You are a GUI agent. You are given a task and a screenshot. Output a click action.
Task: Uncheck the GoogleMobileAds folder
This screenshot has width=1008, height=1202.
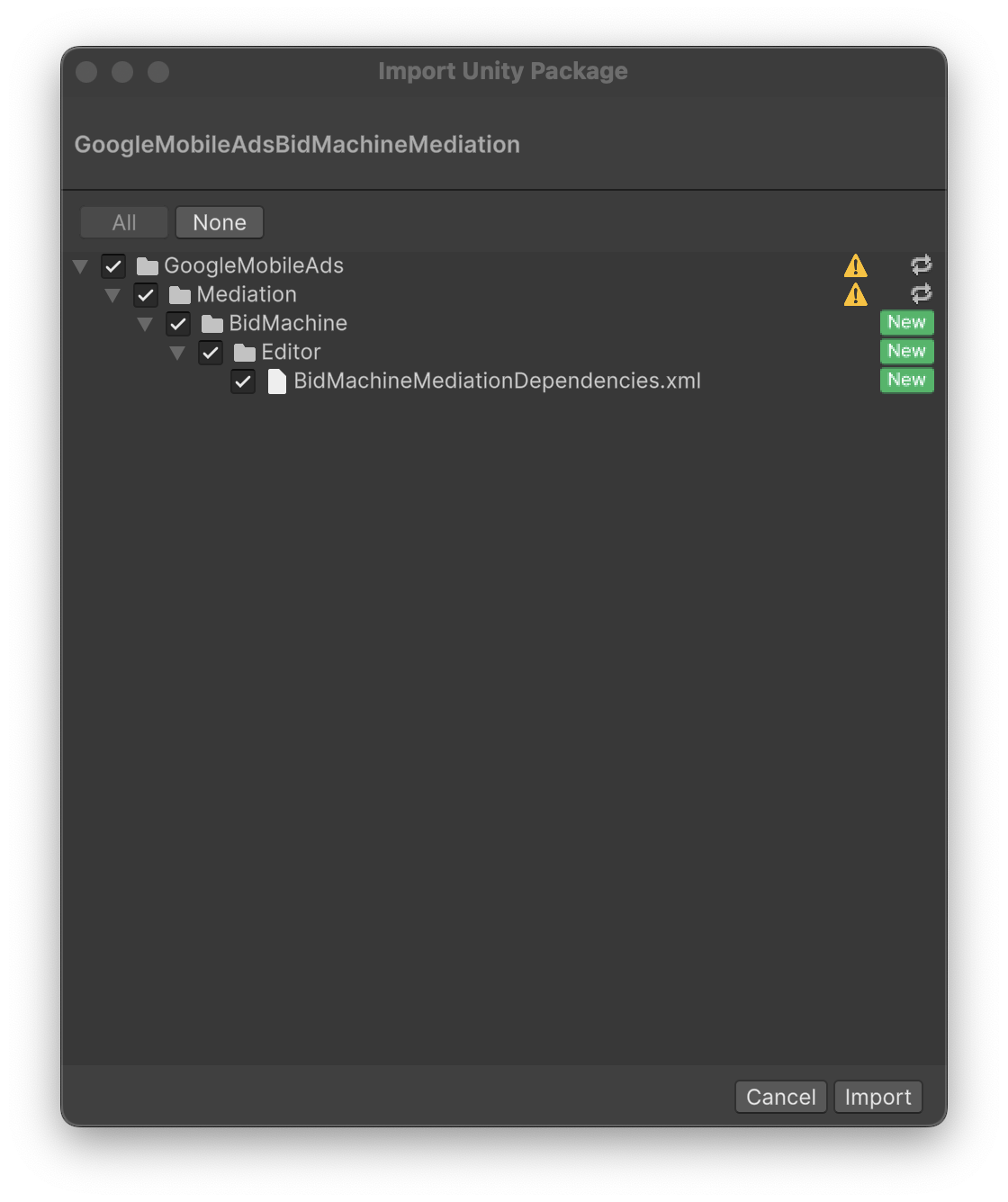point(113,265)
